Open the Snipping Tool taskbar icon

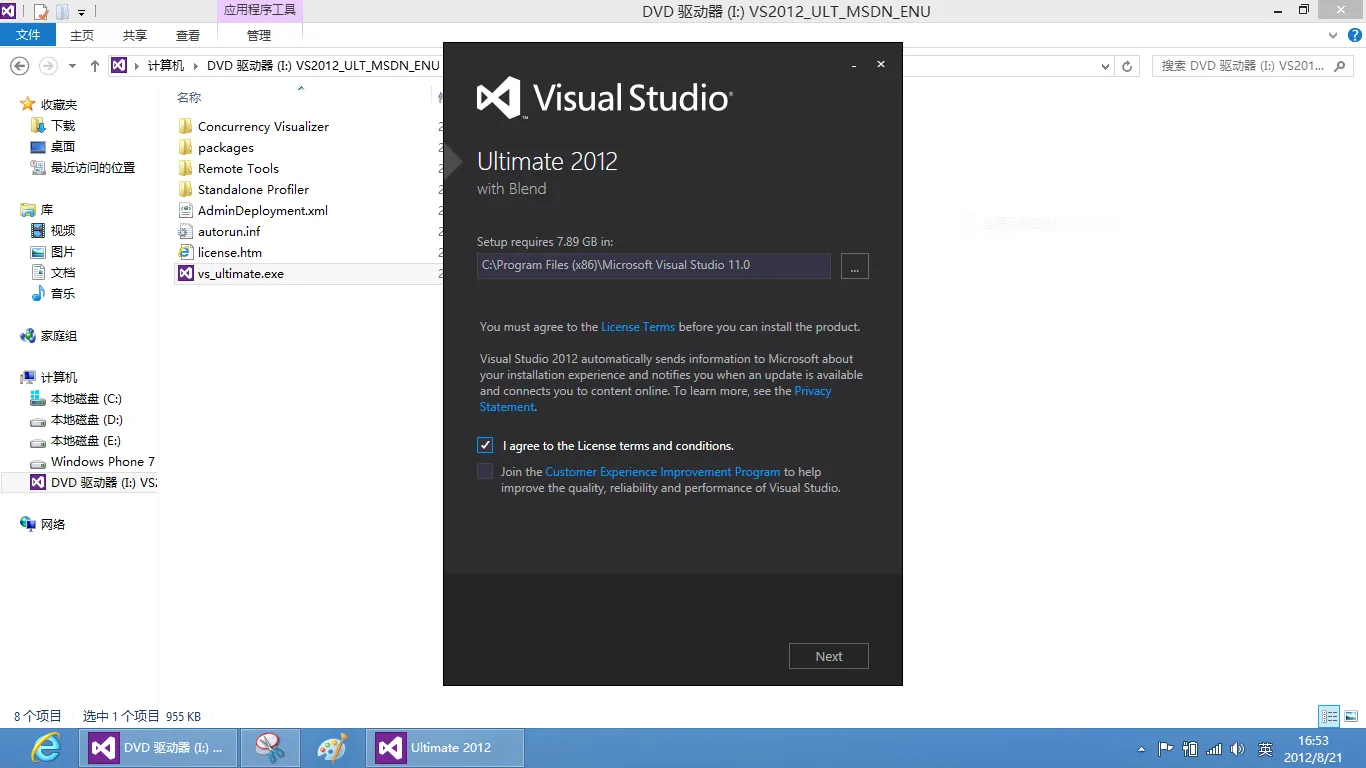(270, 748)
